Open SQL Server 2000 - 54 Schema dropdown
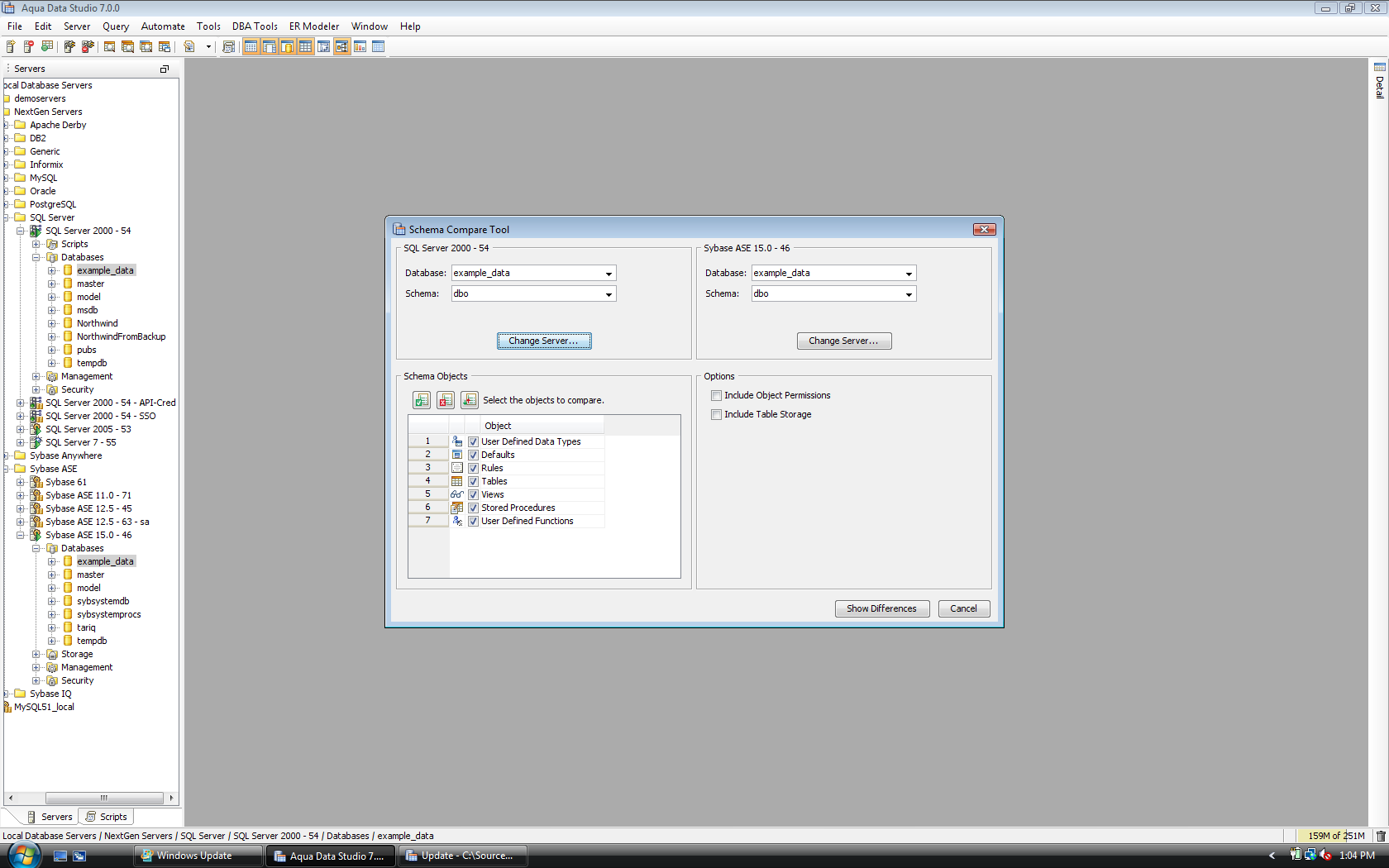Screen dimensions: 1389x868 609,293
